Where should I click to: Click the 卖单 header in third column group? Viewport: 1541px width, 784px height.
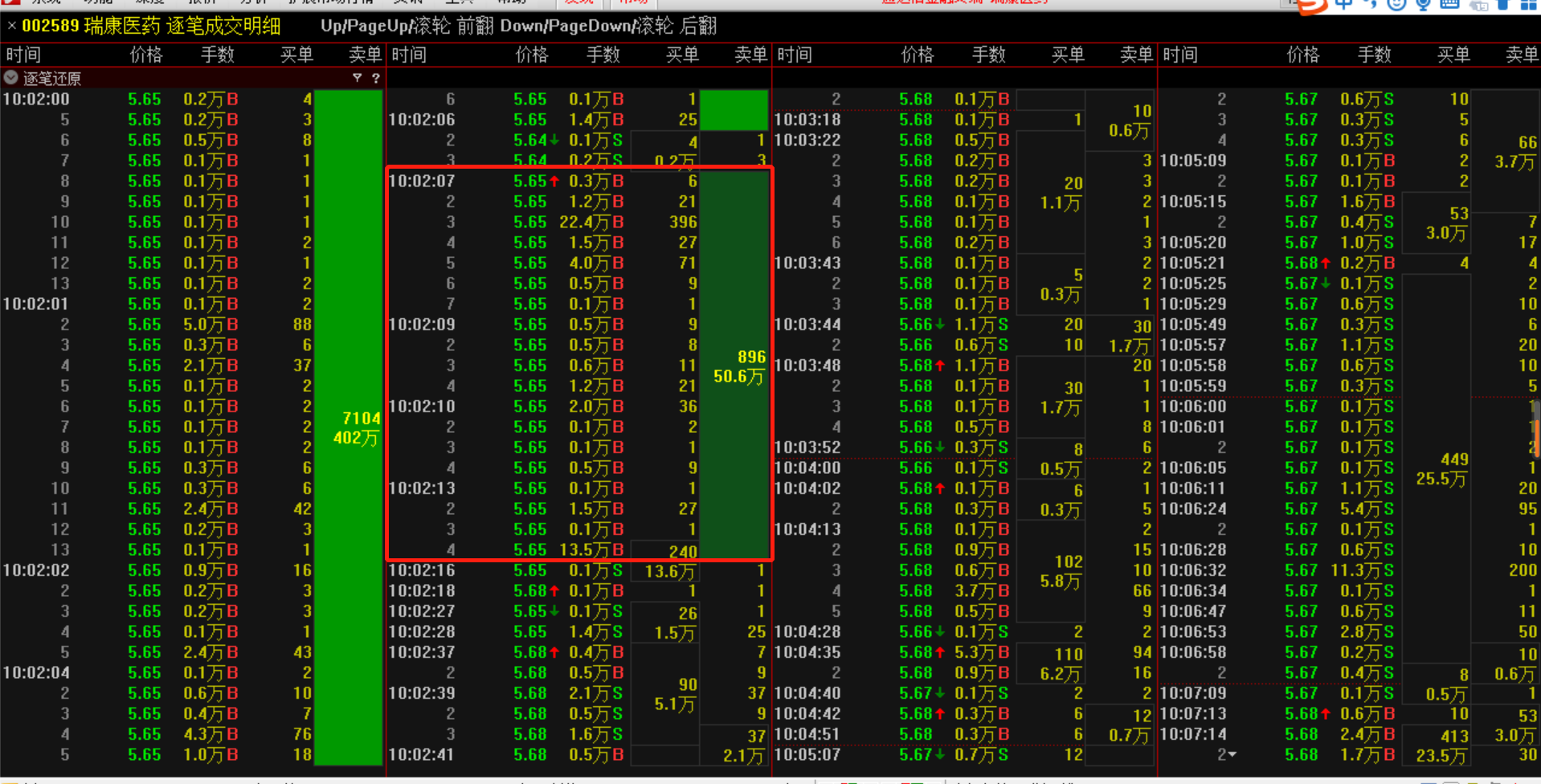pyautogui.click(x=1136, y=55)
